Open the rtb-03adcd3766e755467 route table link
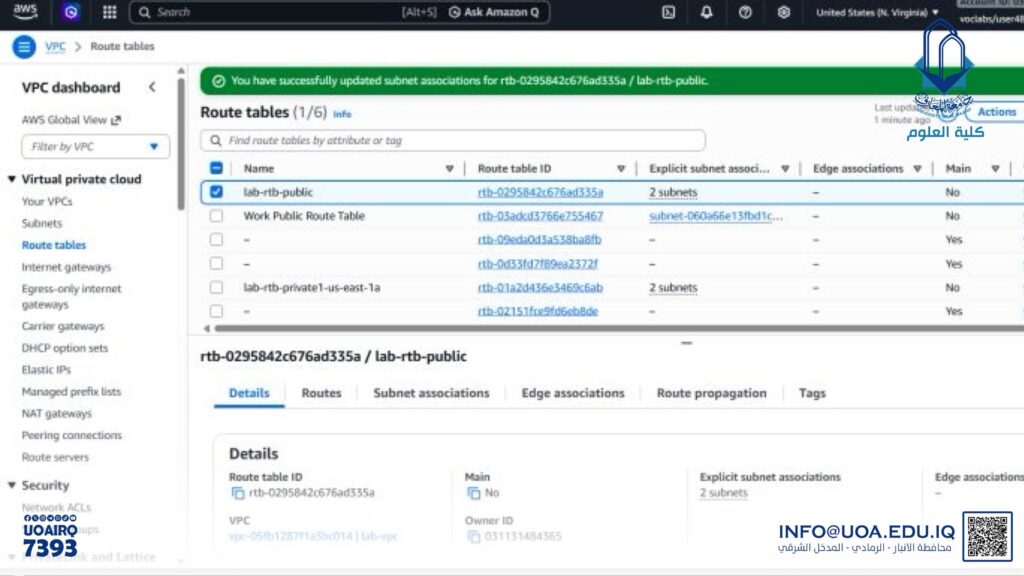Screen dimensions: 1024x576 [540, 216]
